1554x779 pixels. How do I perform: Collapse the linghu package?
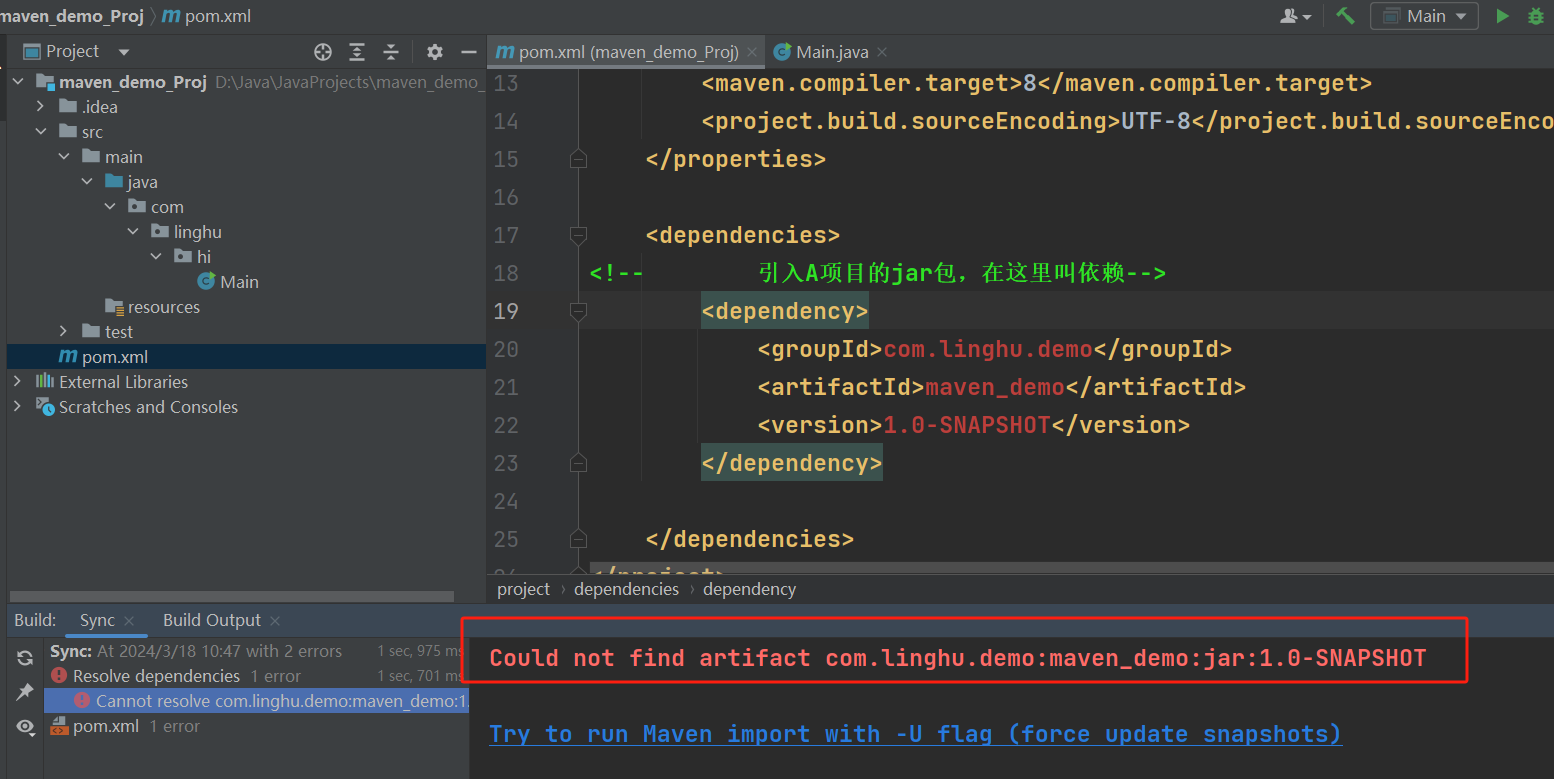(x=133, y=232)
